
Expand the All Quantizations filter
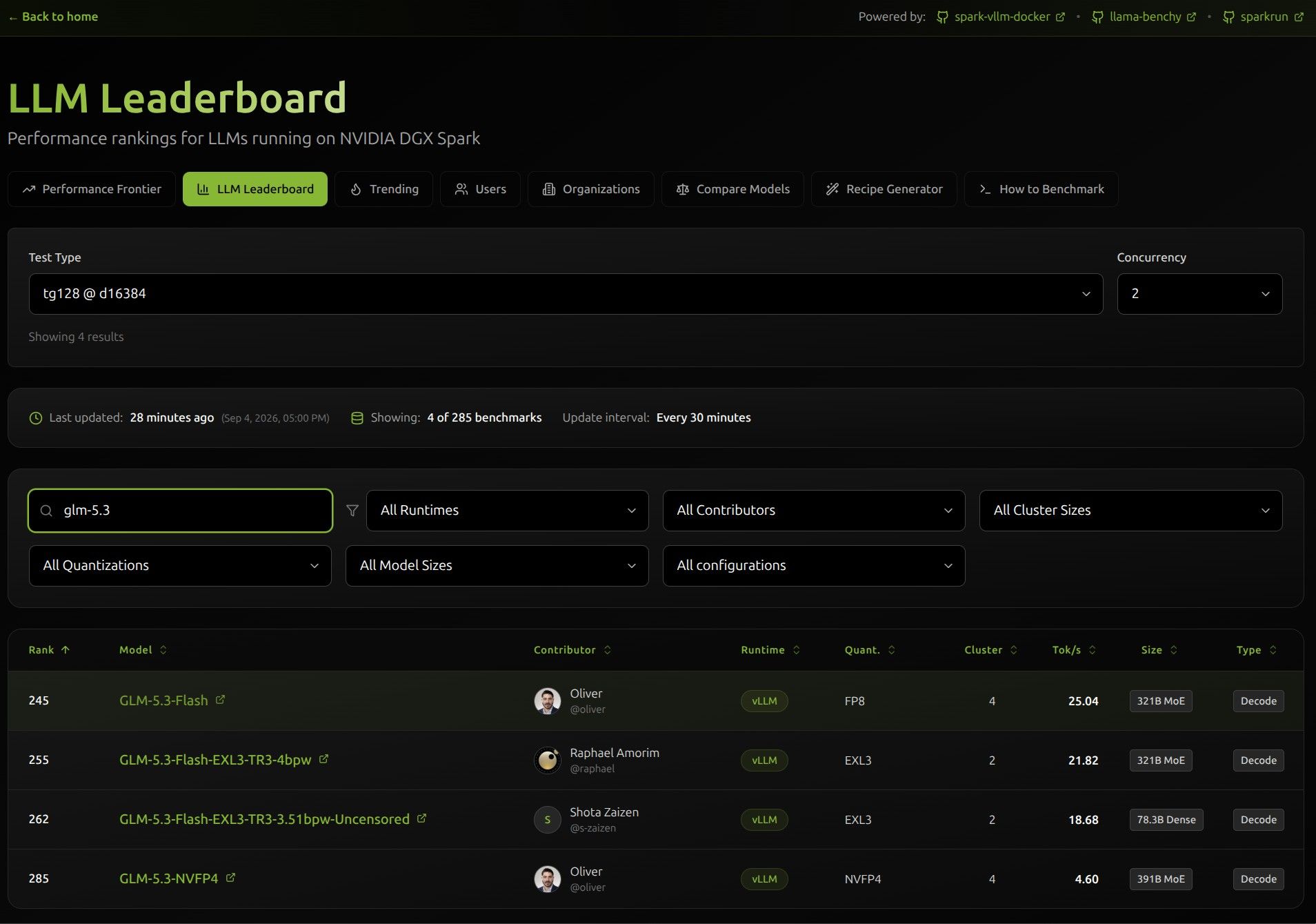point(180,566)
